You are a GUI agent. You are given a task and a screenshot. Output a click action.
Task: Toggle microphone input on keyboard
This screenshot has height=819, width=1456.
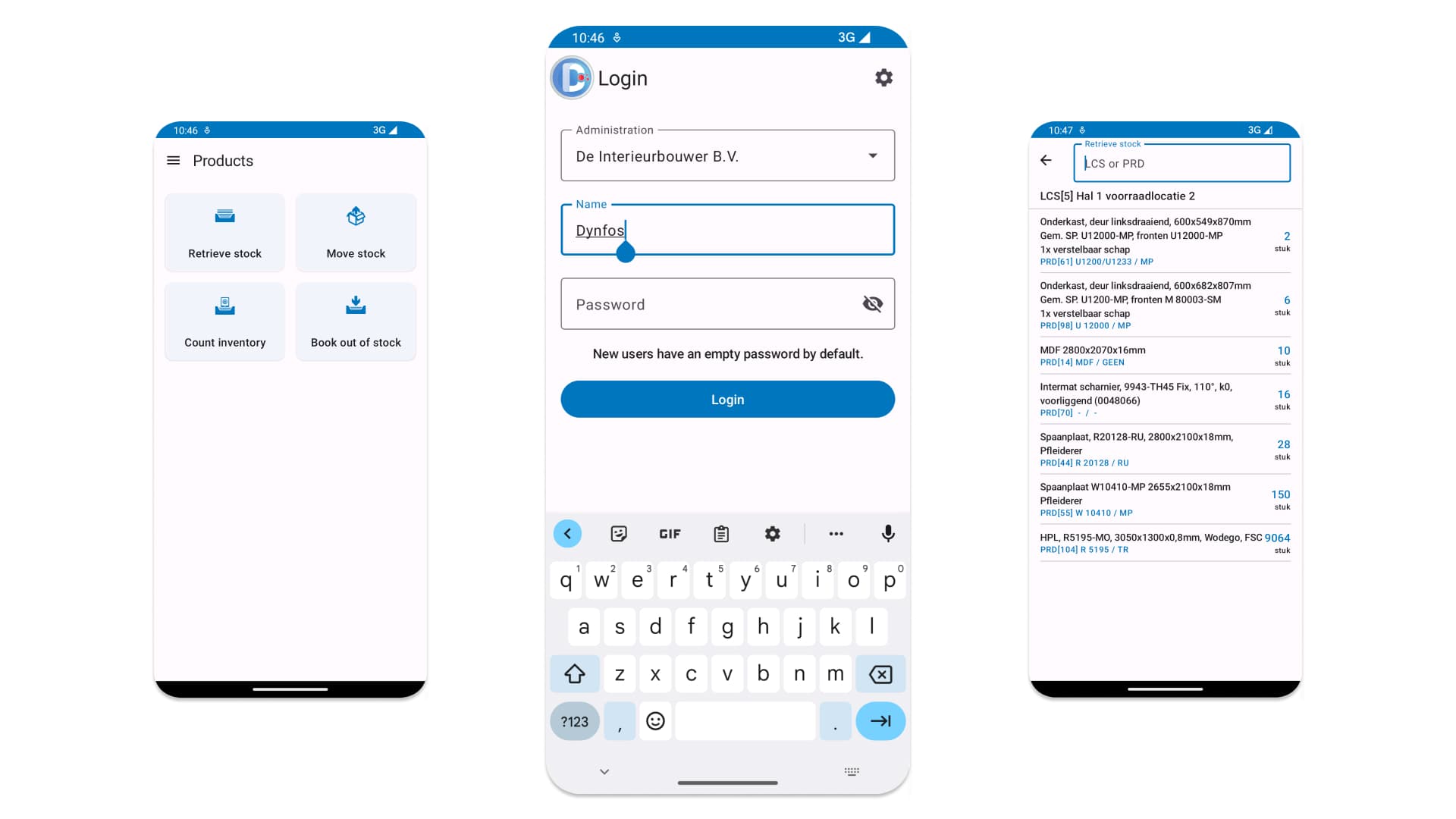coord(887,533)
